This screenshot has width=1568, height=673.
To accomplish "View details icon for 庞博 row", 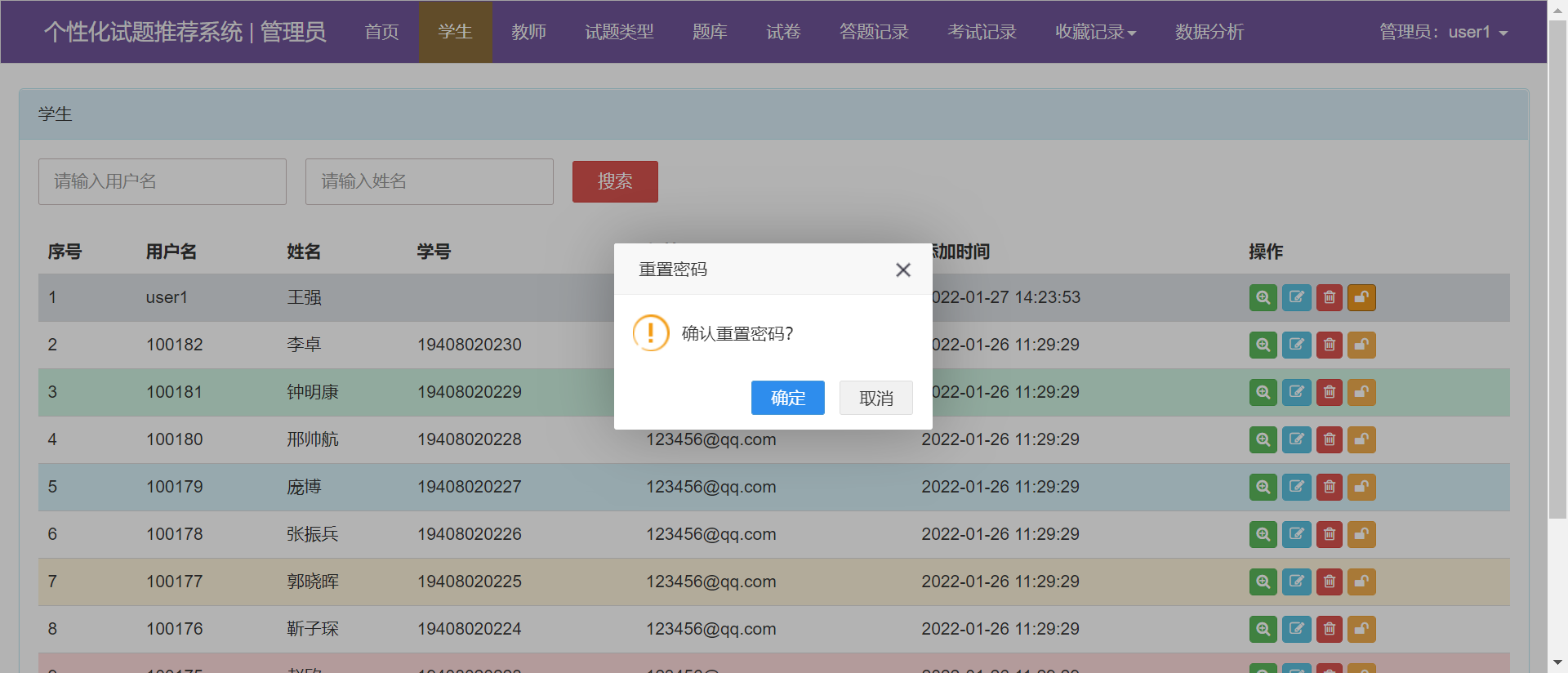I will tap(1263, 487).
